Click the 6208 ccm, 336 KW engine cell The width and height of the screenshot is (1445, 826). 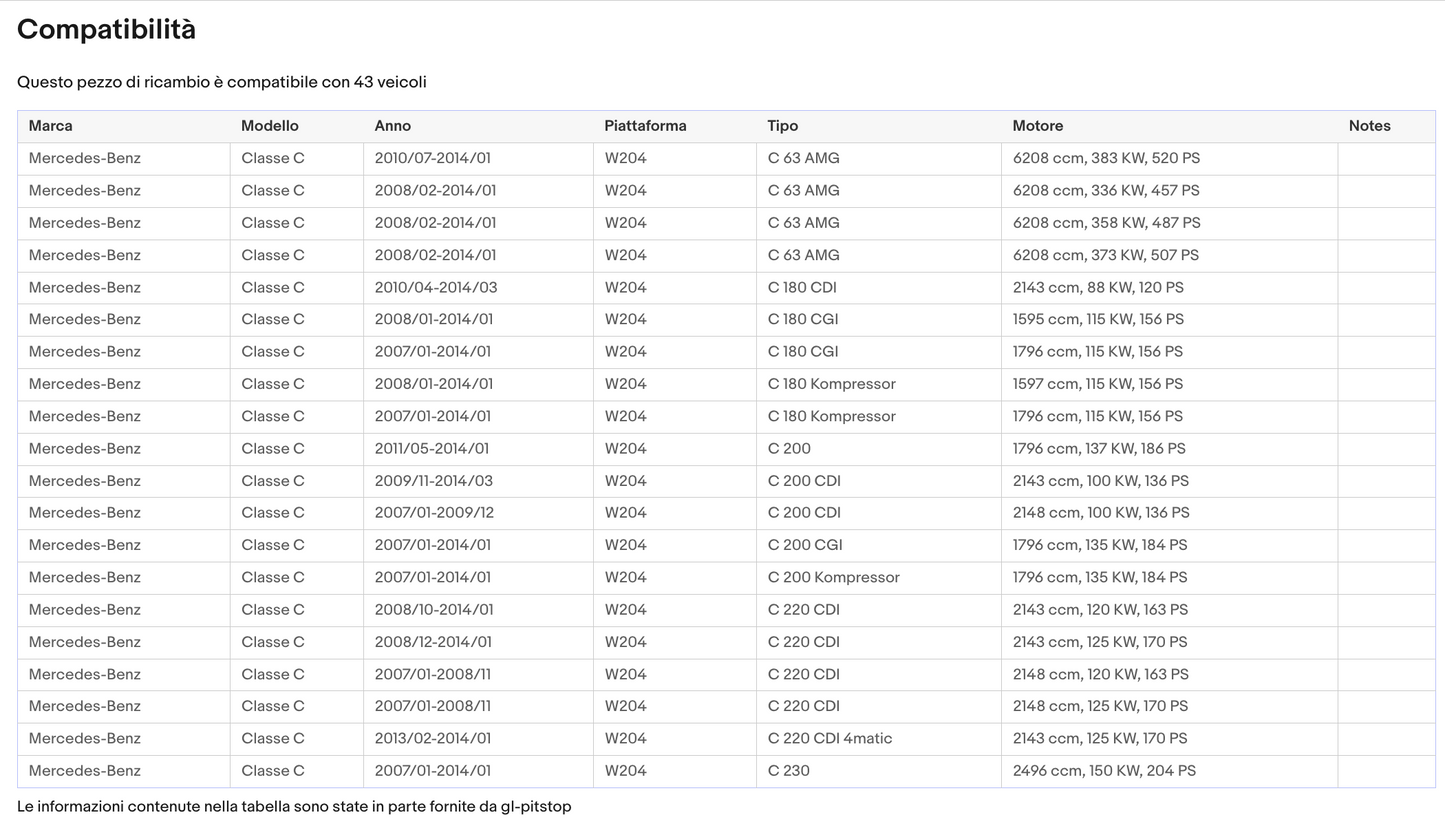1169,190
